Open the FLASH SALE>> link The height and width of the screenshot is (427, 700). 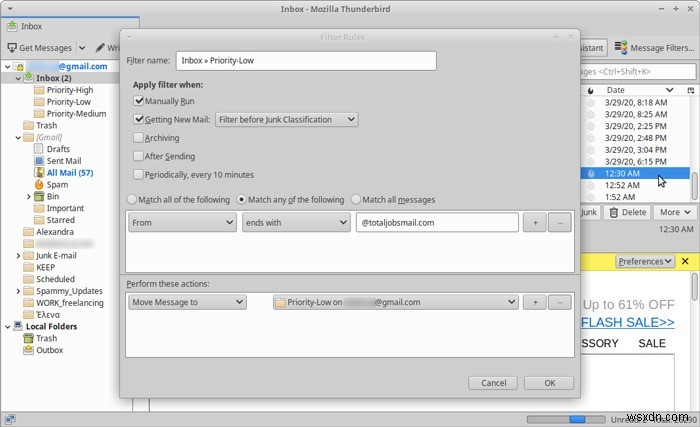628,322
